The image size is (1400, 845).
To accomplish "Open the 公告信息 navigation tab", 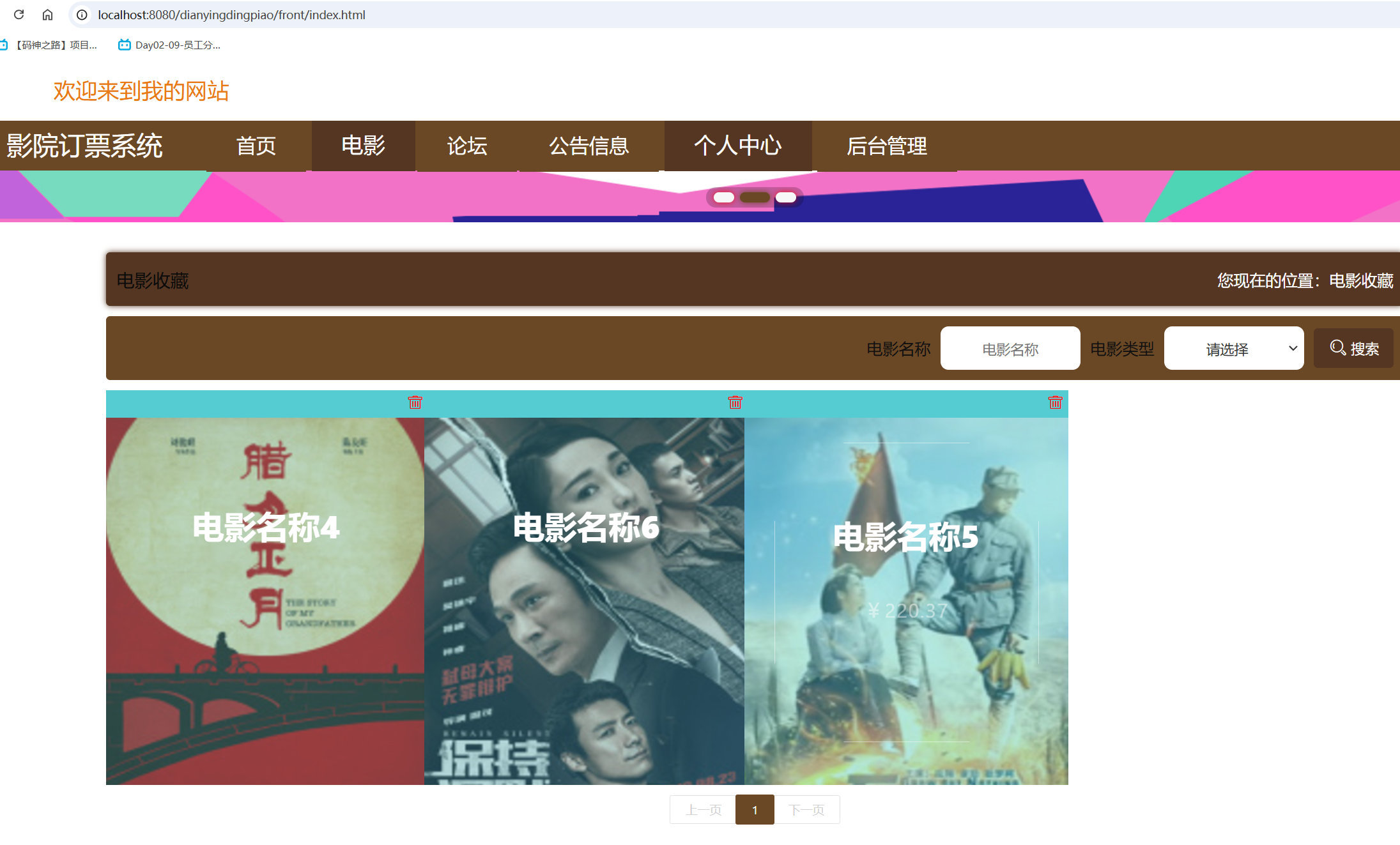I will coord(589,146).
